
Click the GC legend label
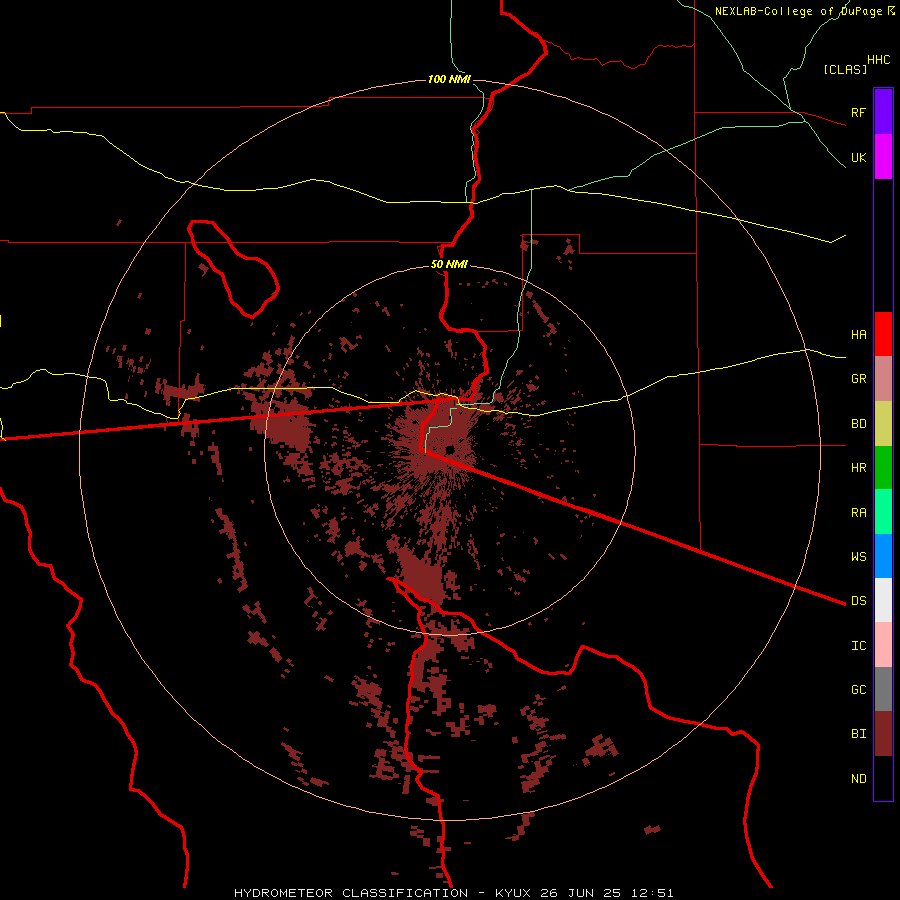[858, 690]
